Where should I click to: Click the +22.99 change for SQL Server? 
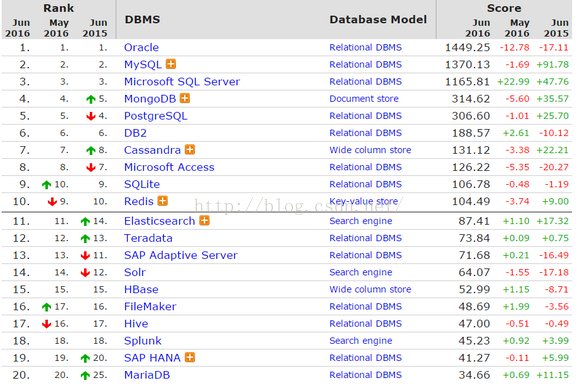pos(513,82)
